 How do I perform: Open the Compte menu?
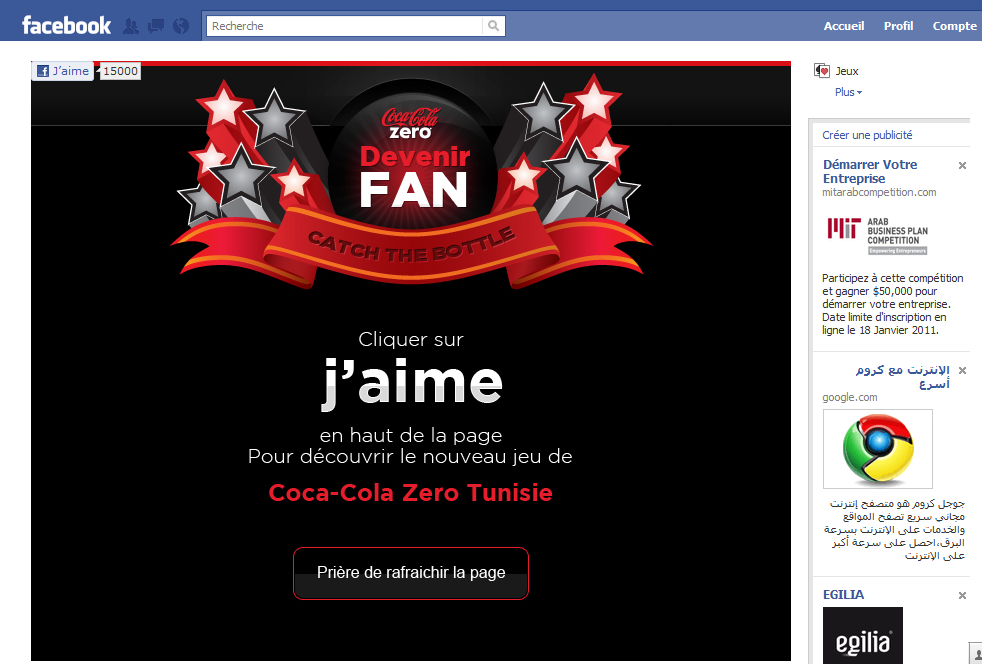954,26
